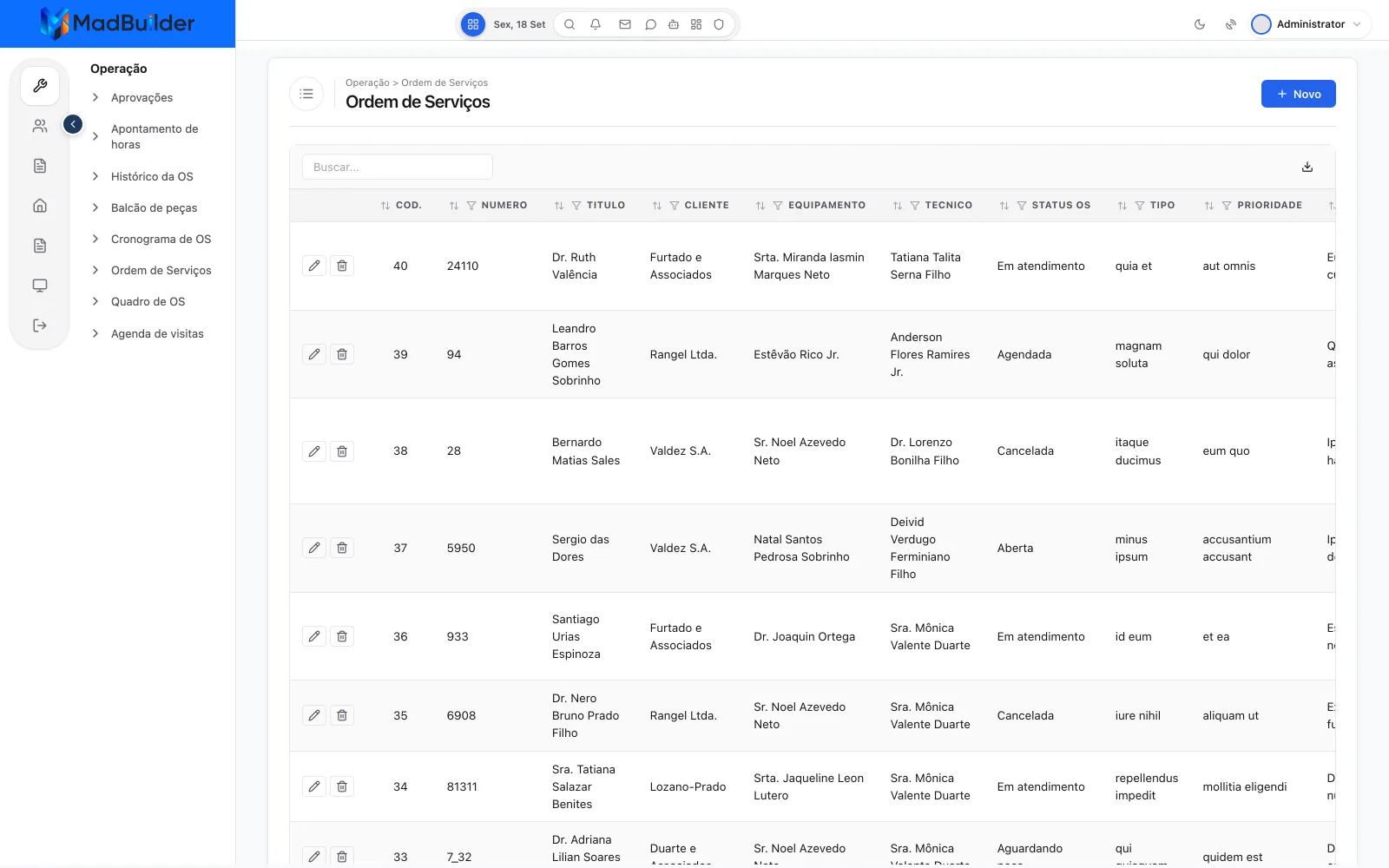1389x868 pixels.
Task: Select the wrench Operação sidebar icon
Action: click(x=40, y=86)
